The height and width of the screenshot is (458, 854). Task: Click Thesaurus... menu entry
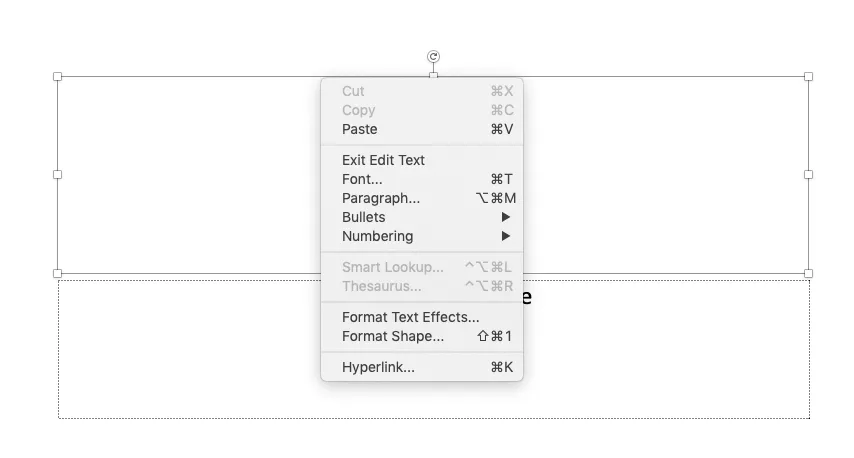[381, 286]
